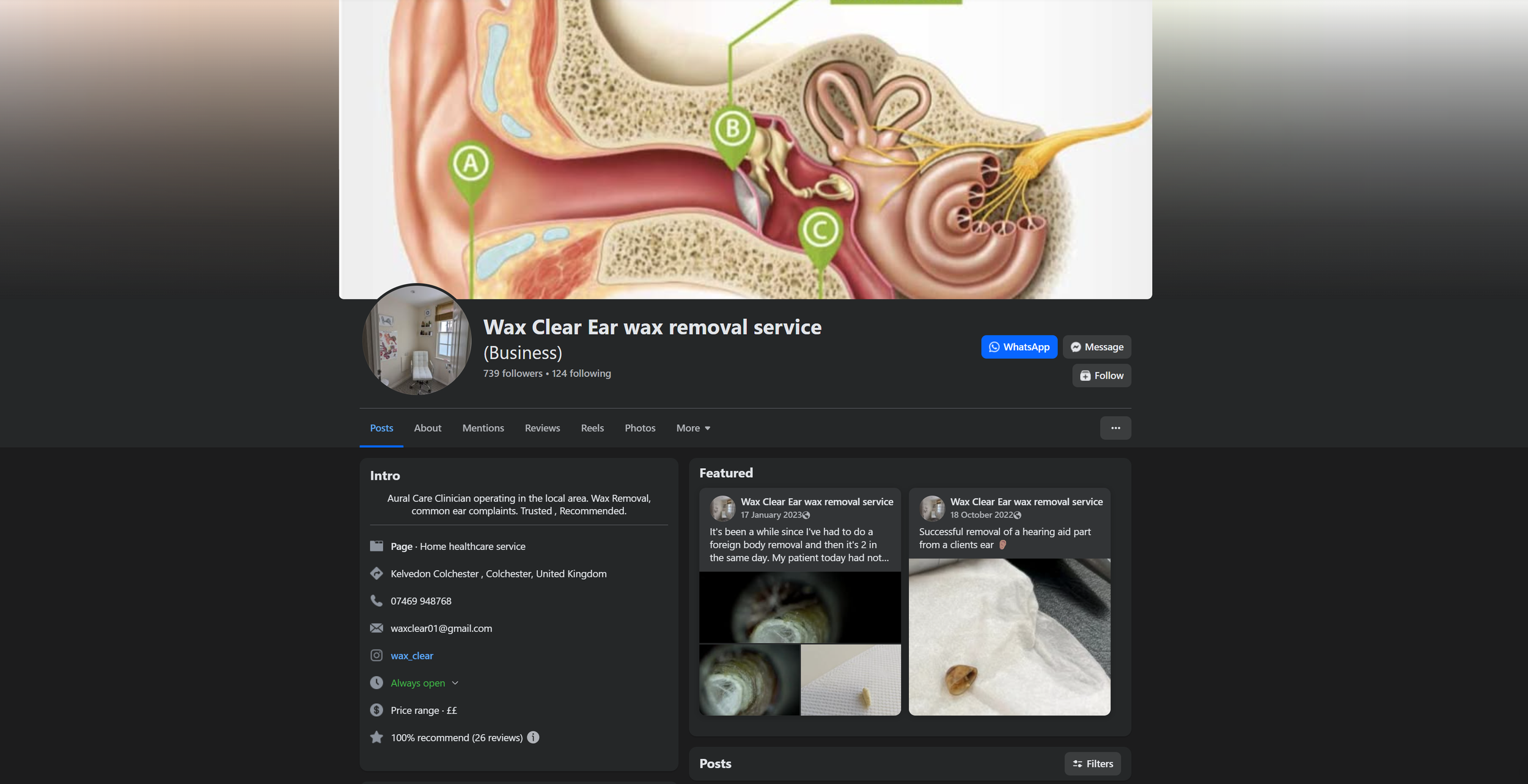Open Filters in the Posts section
The height and width of the screenshot is (784, 1528).
(x=1092, y=763)
